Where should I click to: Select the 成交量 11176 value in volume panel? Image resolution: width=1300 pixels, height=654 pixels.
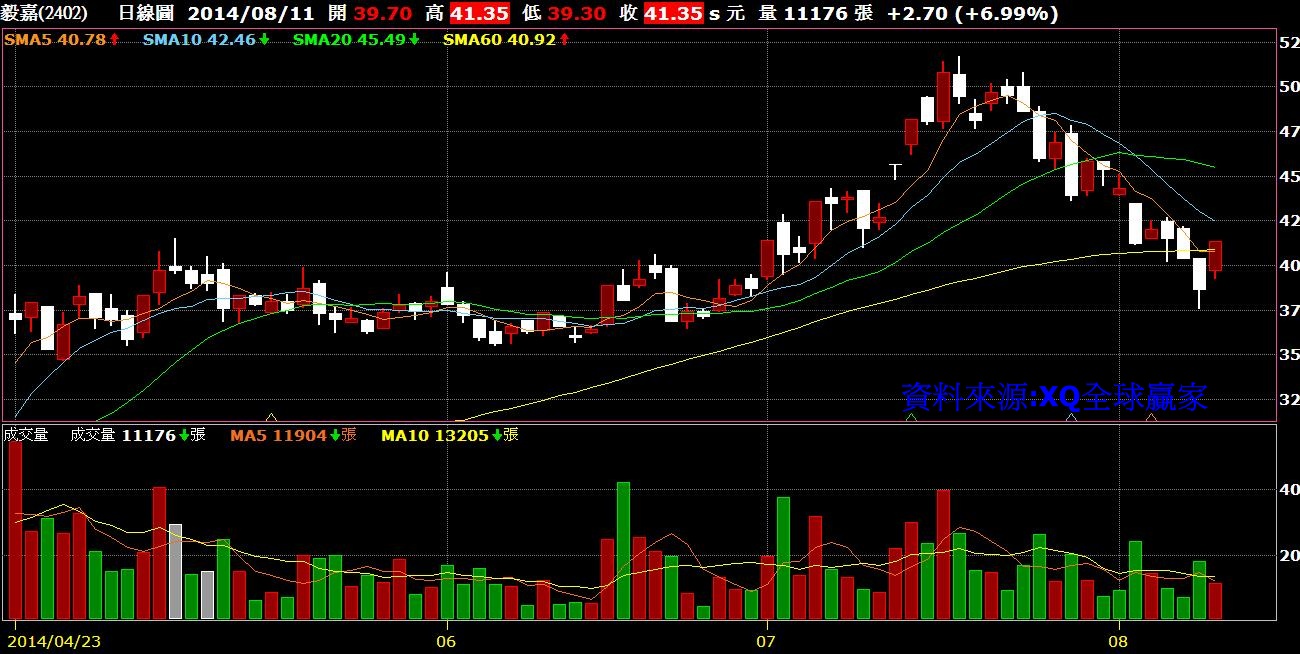click(x=138, y=435)
